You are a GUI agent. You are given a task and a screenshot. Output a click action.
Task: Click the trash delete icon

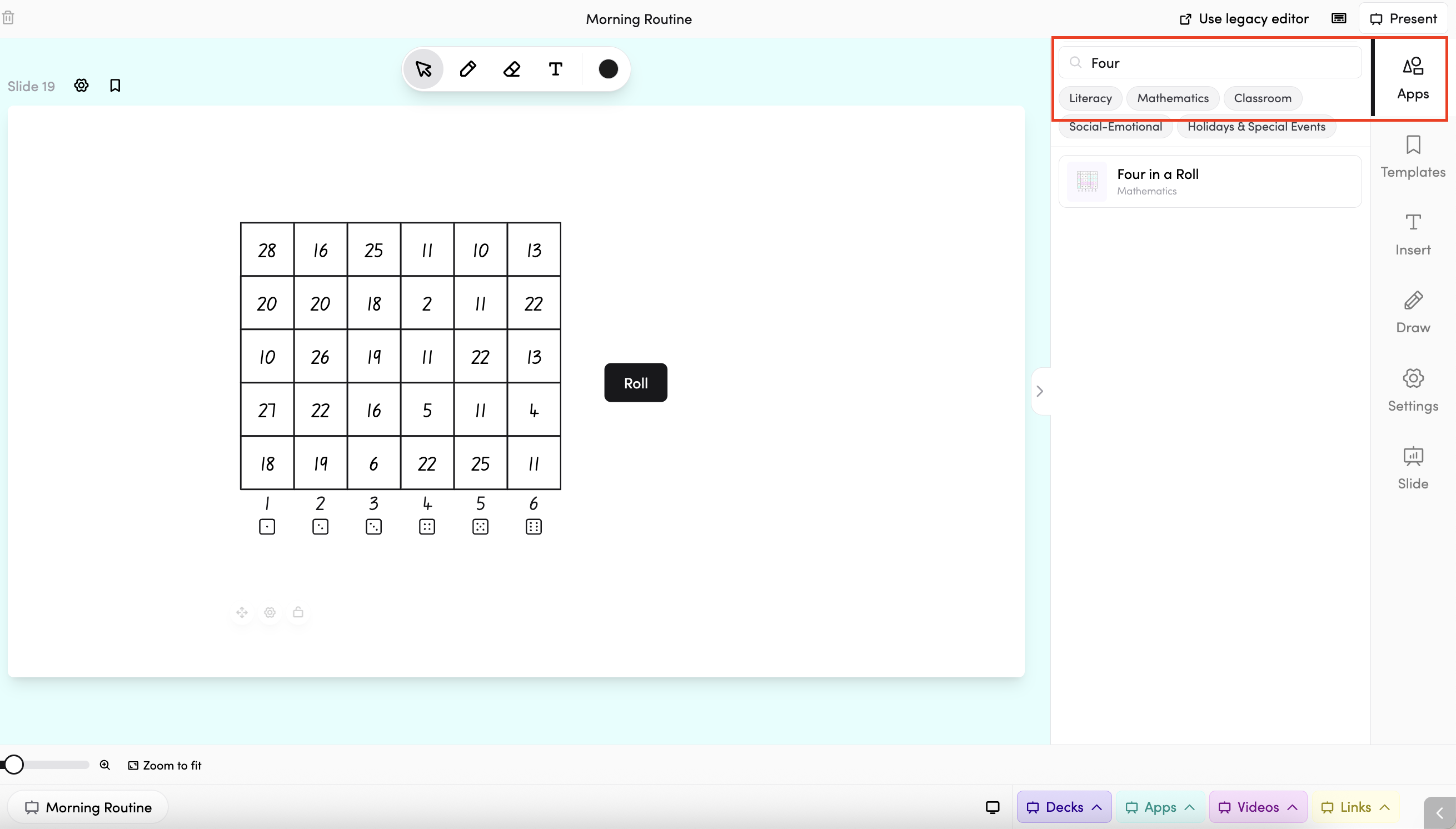[8, 18]
